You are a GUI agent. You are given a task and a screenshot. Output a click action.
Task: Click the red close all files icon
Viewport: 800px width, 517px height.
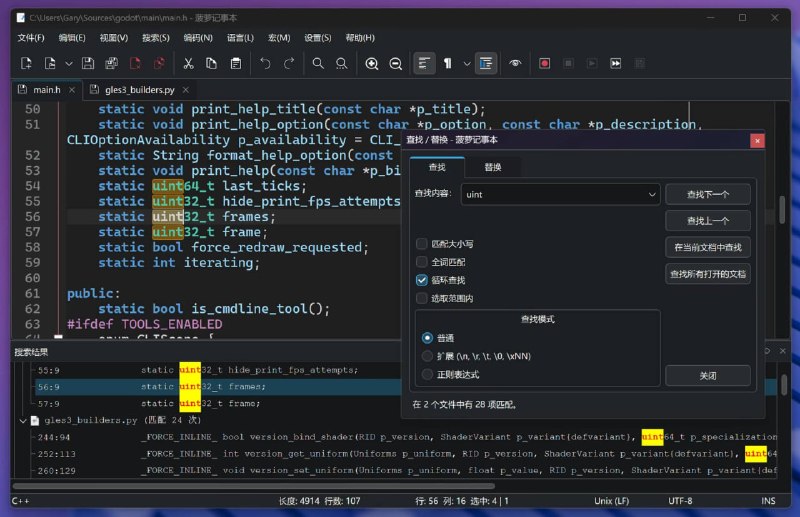[x=159, y=63]
